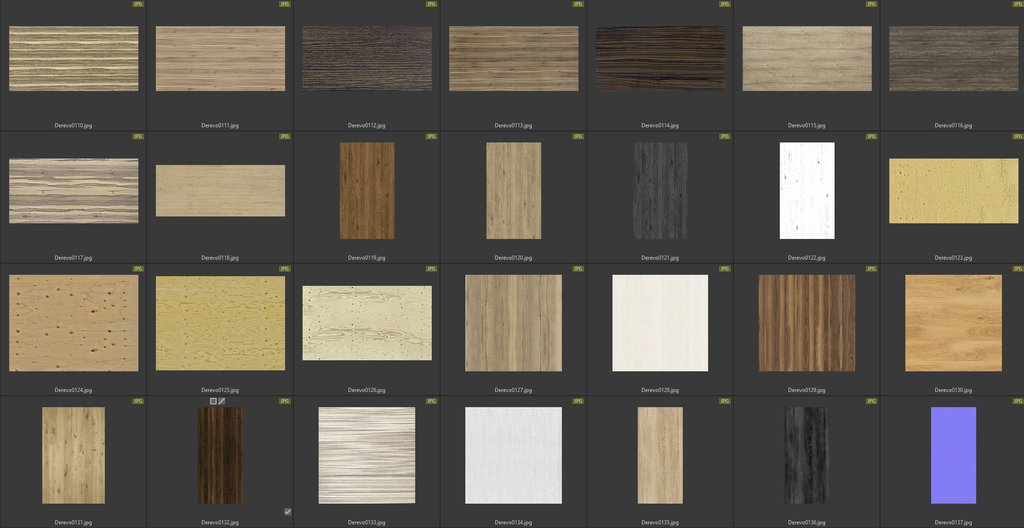This screenshot has height=528, width=1024.
Task: Click the Derevo0130.jpg file name label
Action: pyautogui.click(x=952, y=390)
